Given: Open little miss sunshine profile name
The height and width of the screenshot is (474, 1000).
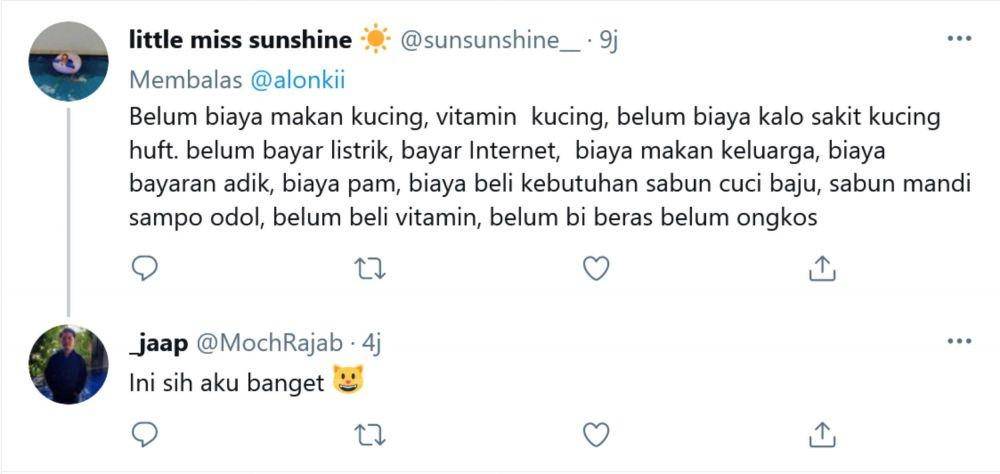Looking at the screenshot, I should click(240, 41).
